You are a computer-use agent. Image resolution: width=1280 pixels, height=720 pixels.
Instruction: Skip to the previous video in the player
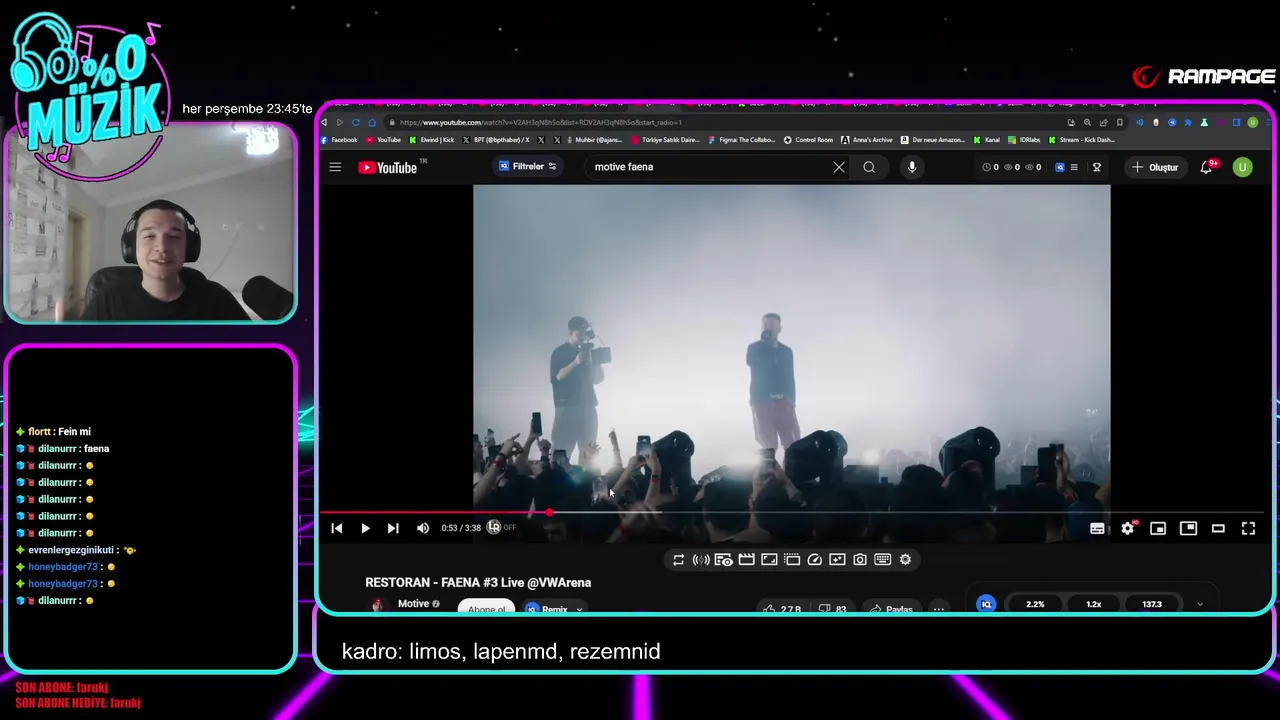(337, 528)
